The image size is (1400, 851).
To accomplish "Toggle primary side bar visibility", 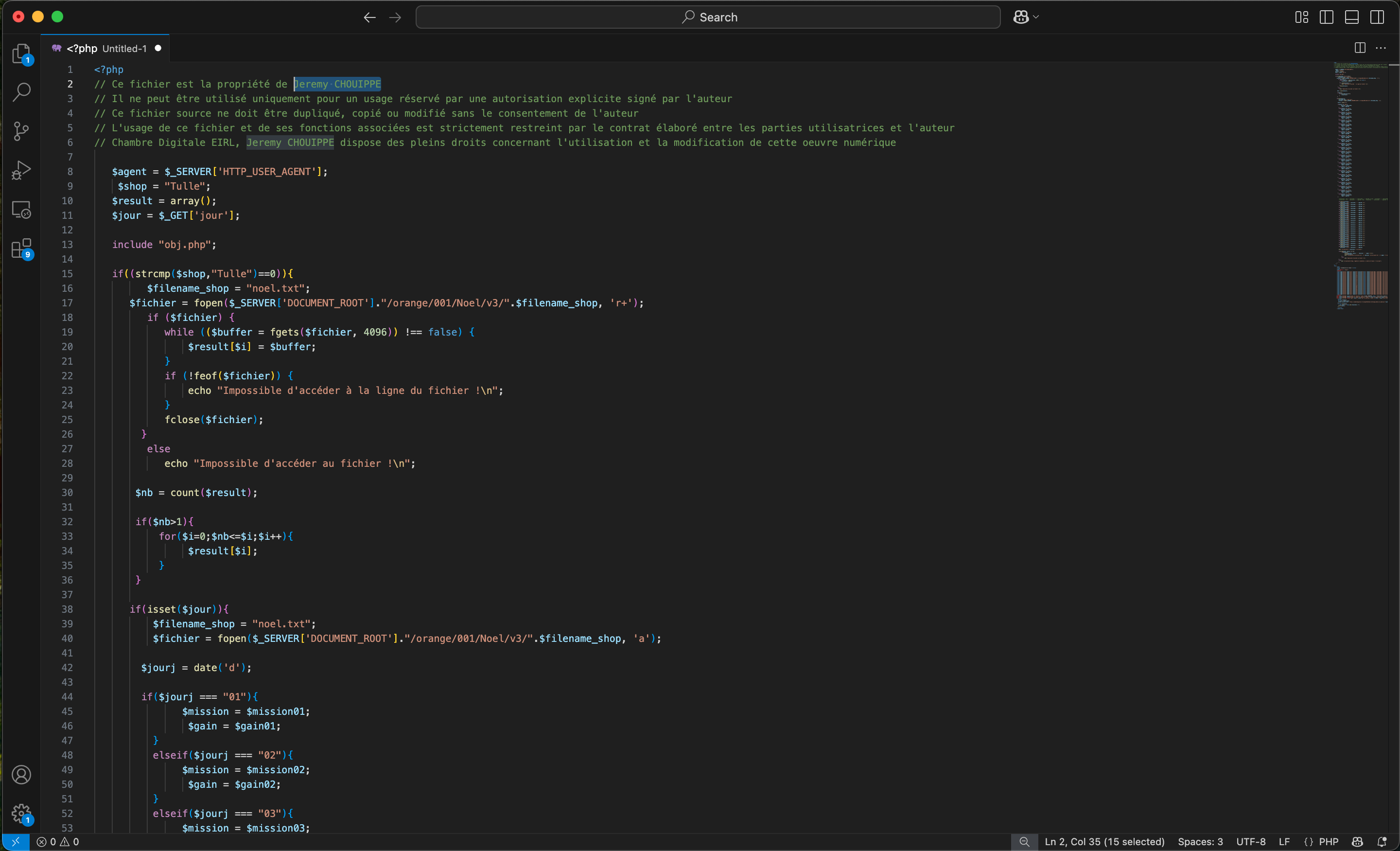I will pyautogui.click(x=1326, y=17).
